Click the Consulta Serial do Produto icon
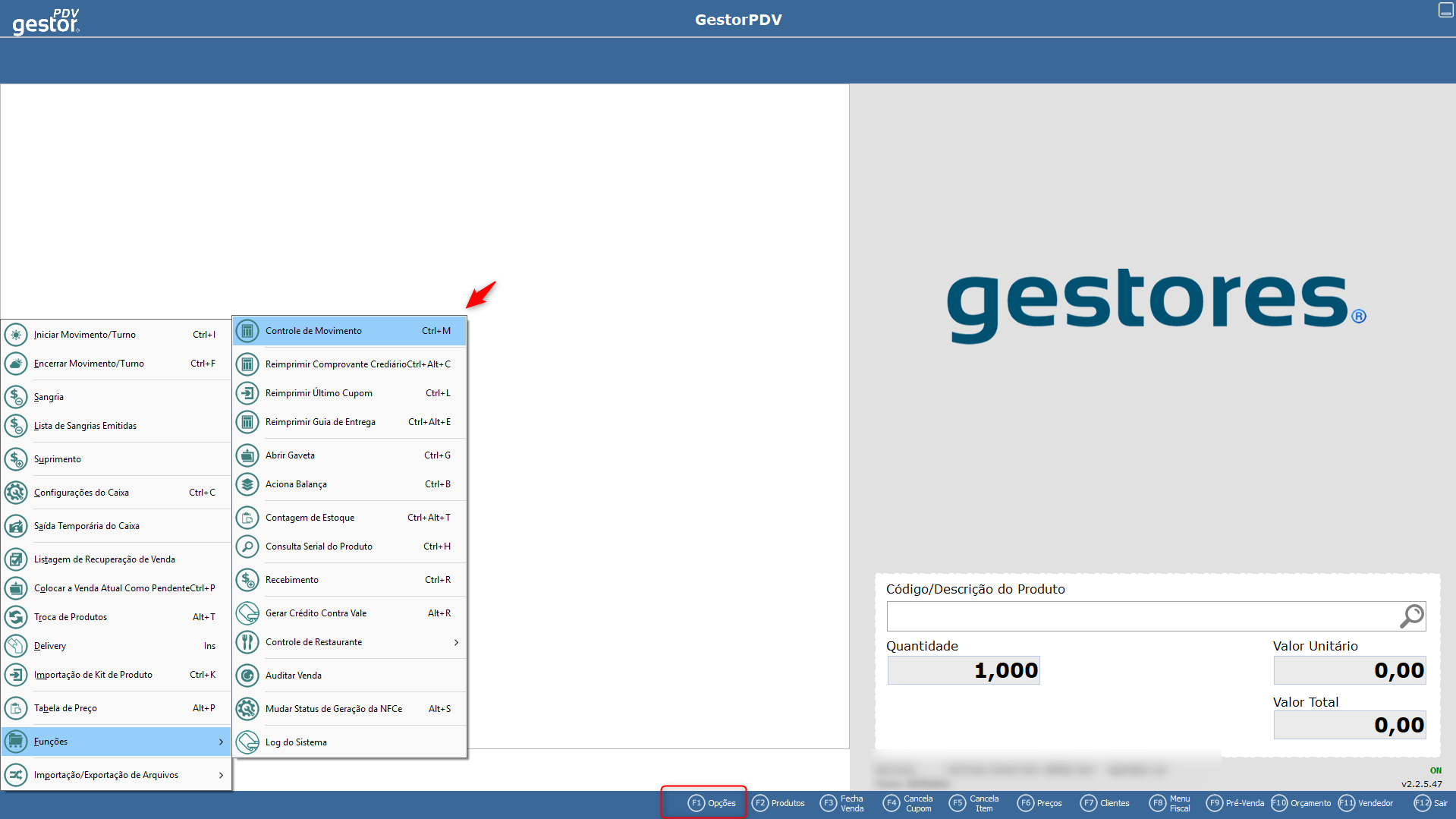 point(247,547)
